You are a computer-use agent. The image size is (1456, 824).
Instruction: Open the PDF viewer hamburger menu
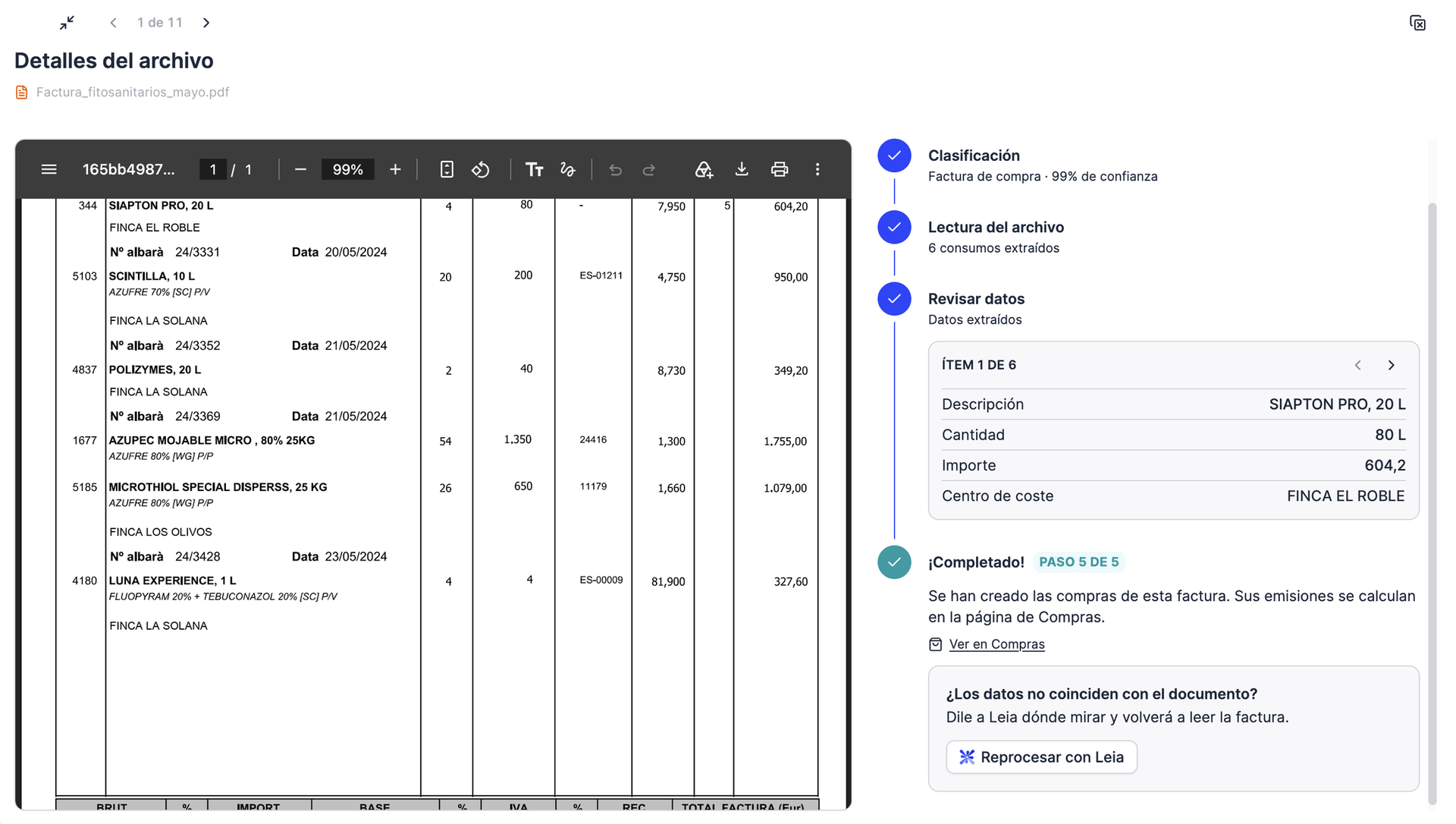(49, 169)
